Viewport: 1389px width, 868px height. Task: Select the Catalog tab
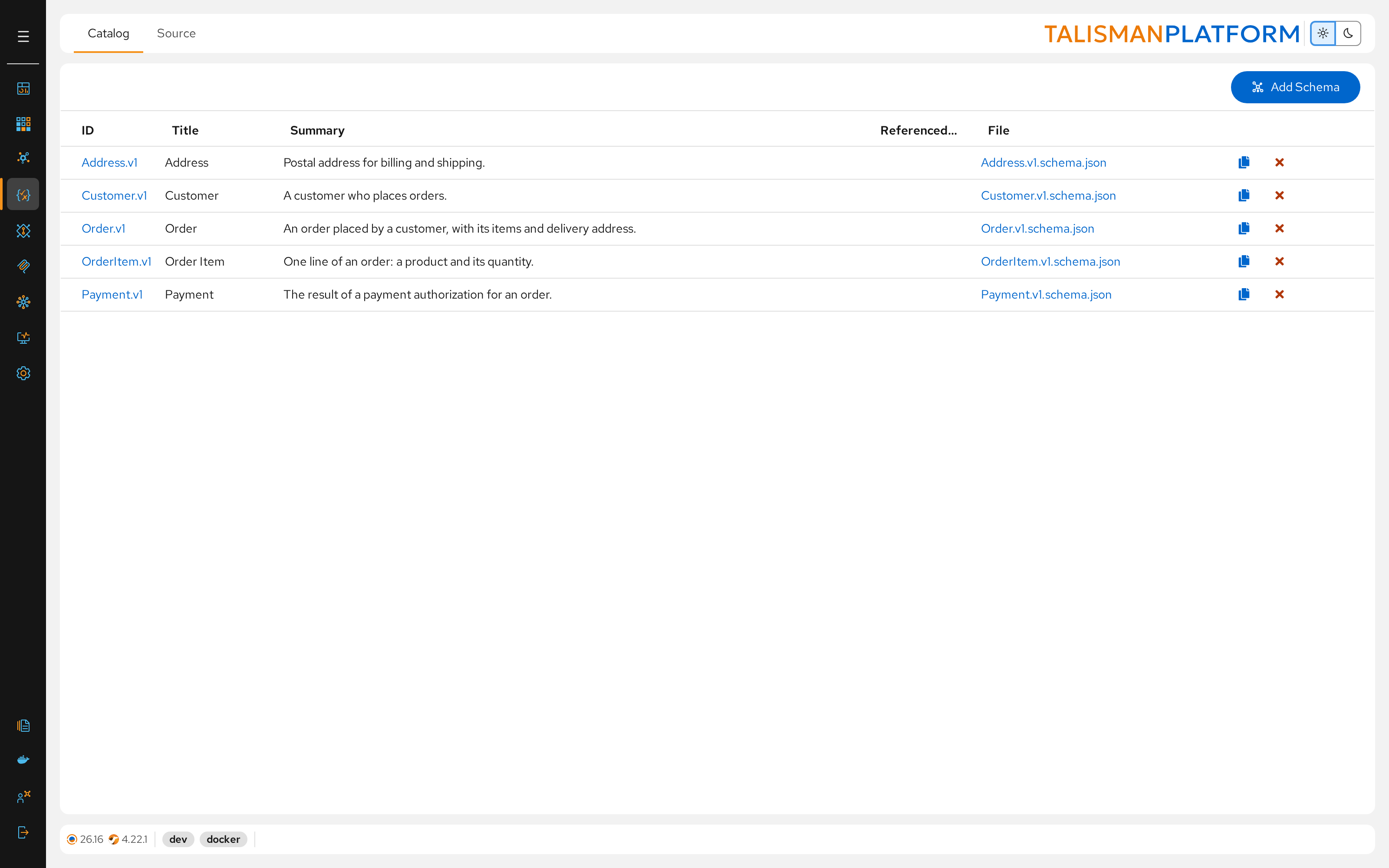(109, 33)
